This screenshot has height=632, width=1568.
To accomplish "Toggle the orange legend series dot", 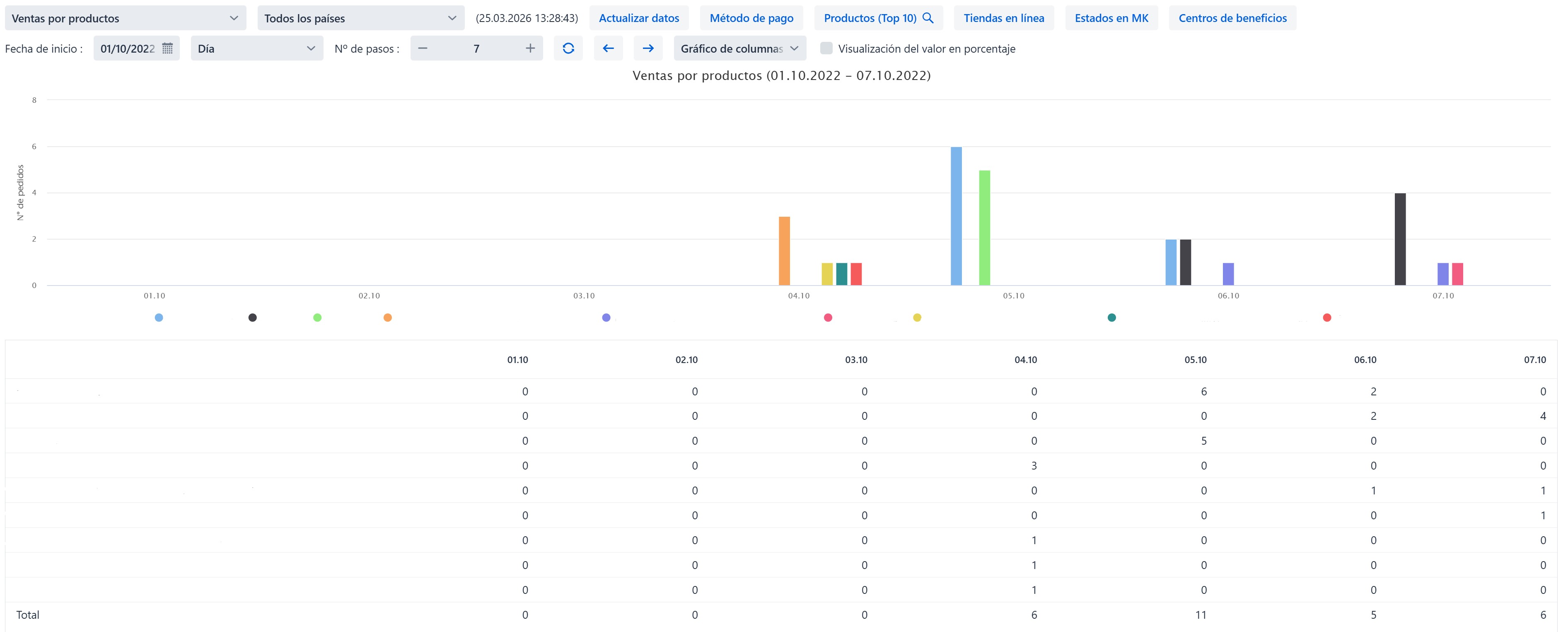I will pos(388,317).
